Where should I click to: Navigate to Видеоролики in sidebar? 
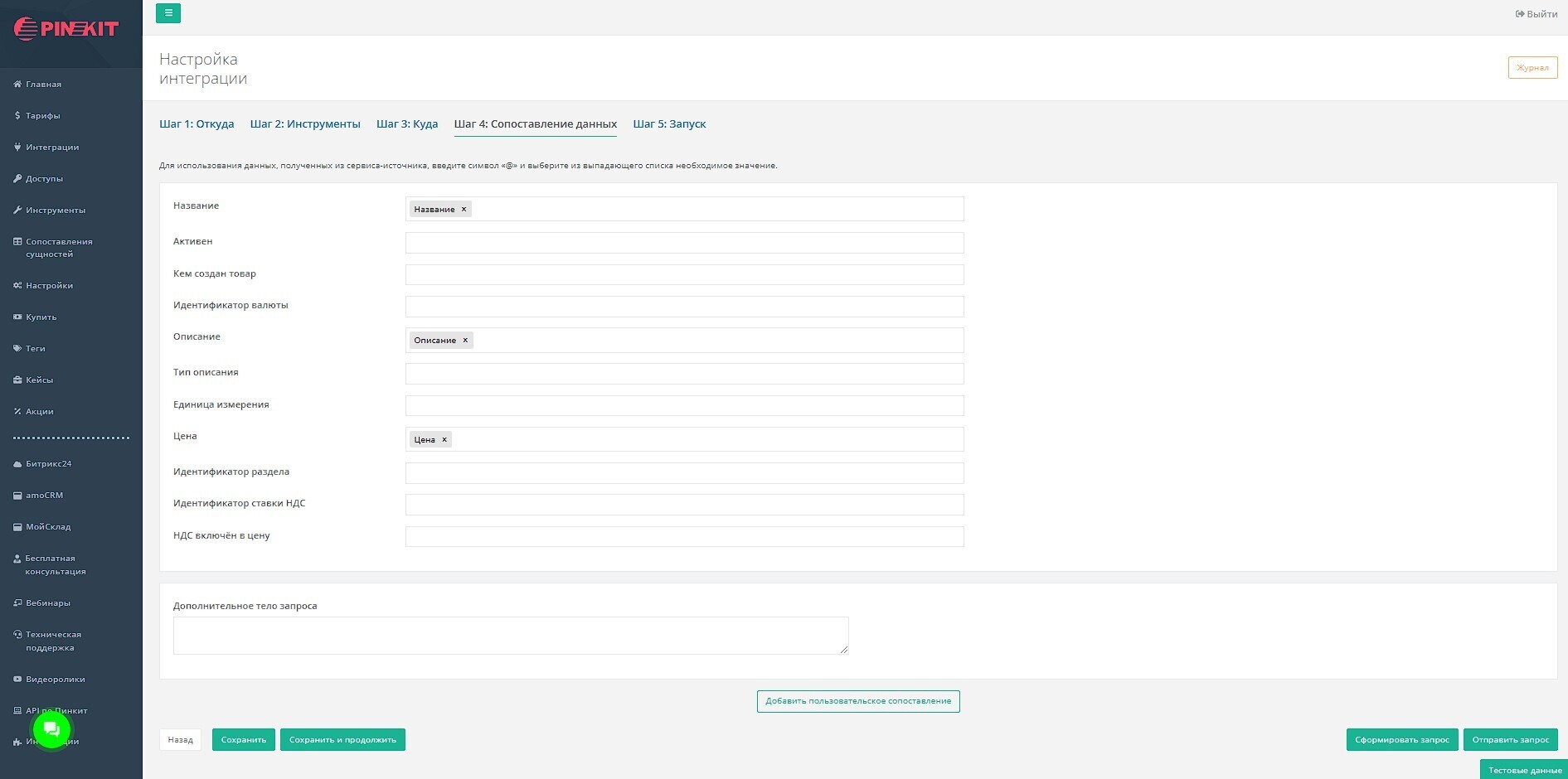tap(55, 680)
